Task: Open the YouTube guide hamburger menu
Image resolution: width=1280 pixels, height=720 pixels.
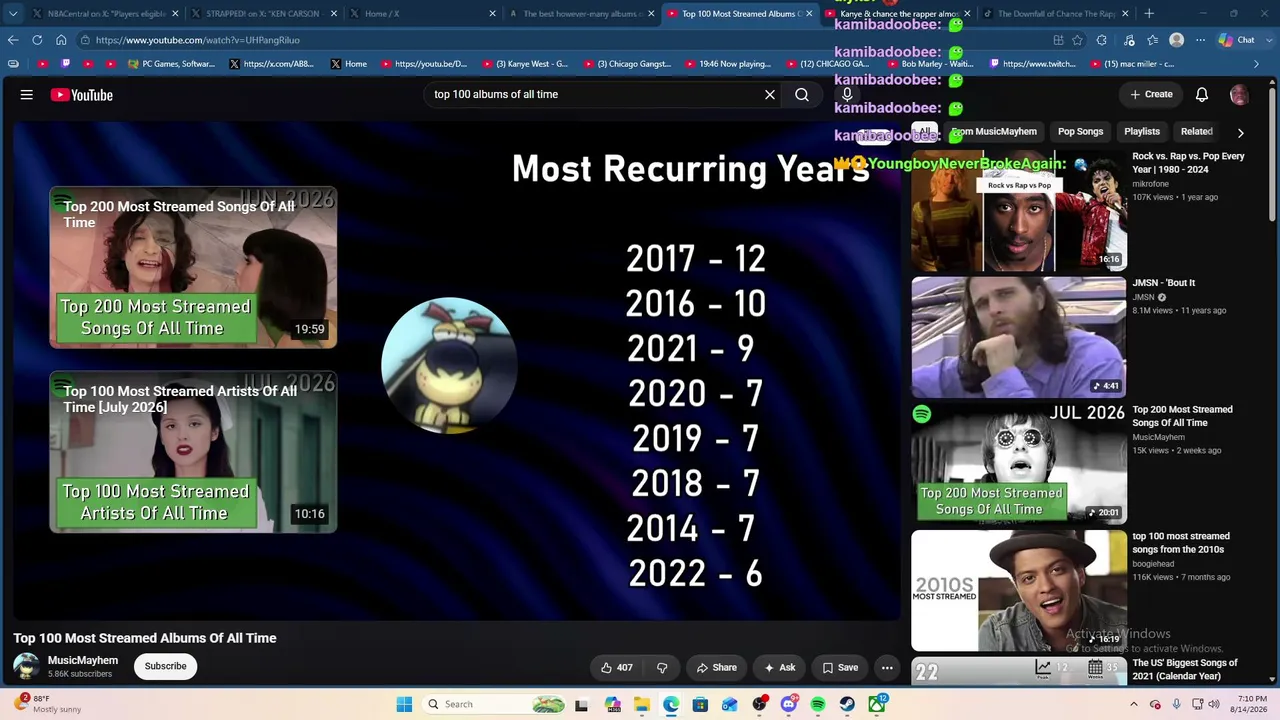Action: pos(27,95)
